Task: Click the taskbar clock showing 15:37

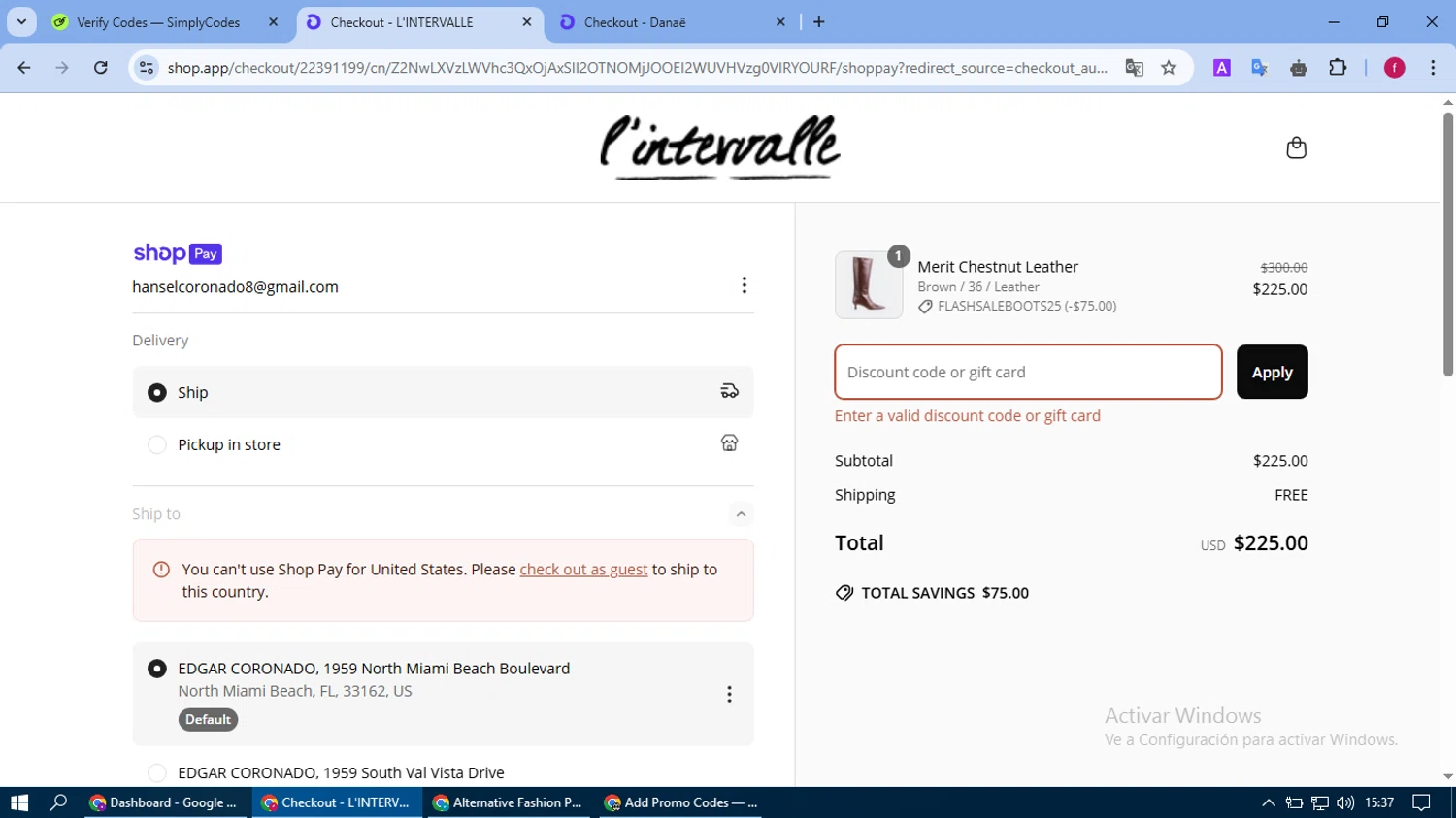Action: (1379, 802)
